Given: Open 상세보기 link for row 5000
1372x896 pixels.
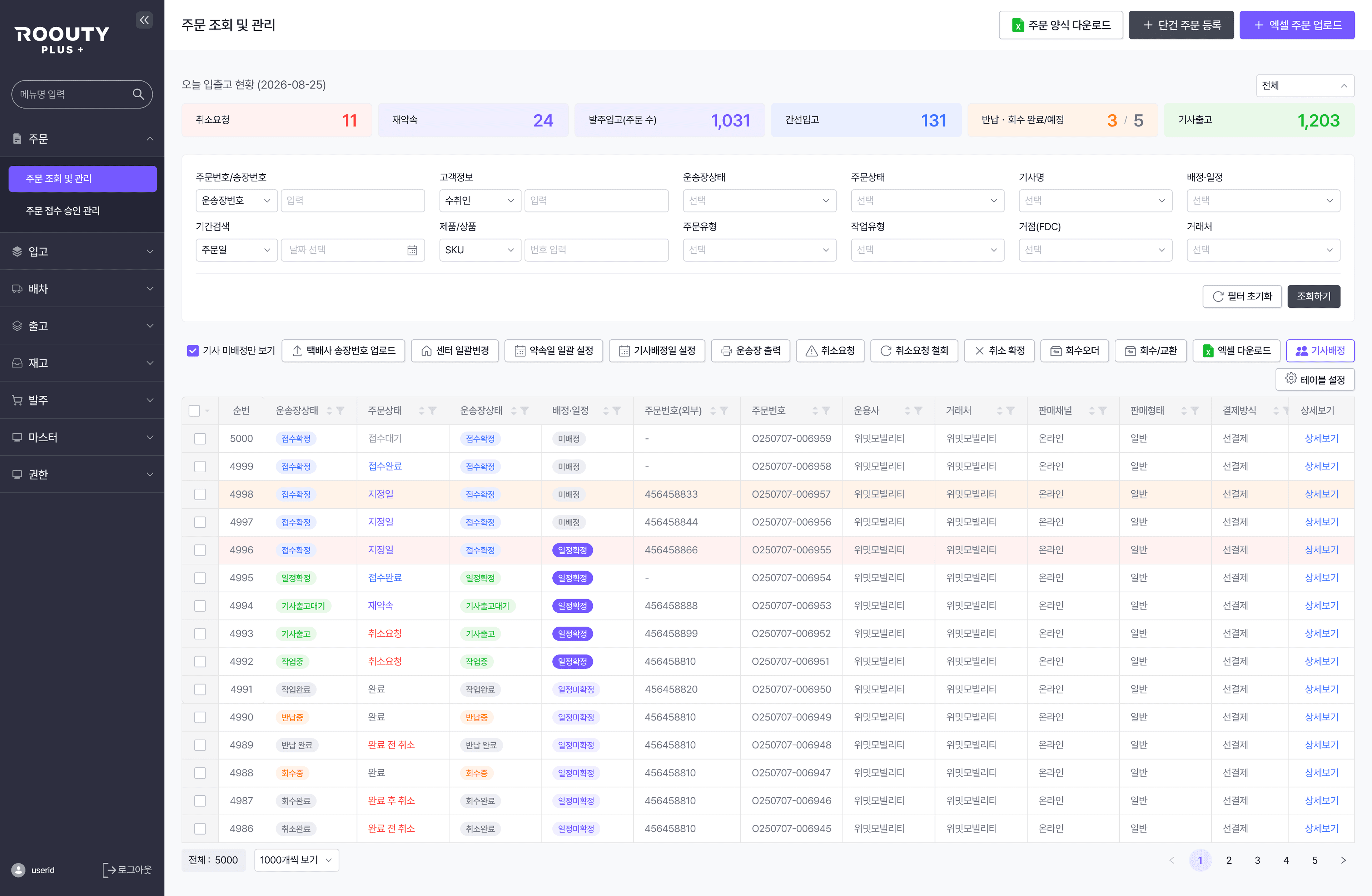Looking at the screenshot, I should (x=1321, y=439).
